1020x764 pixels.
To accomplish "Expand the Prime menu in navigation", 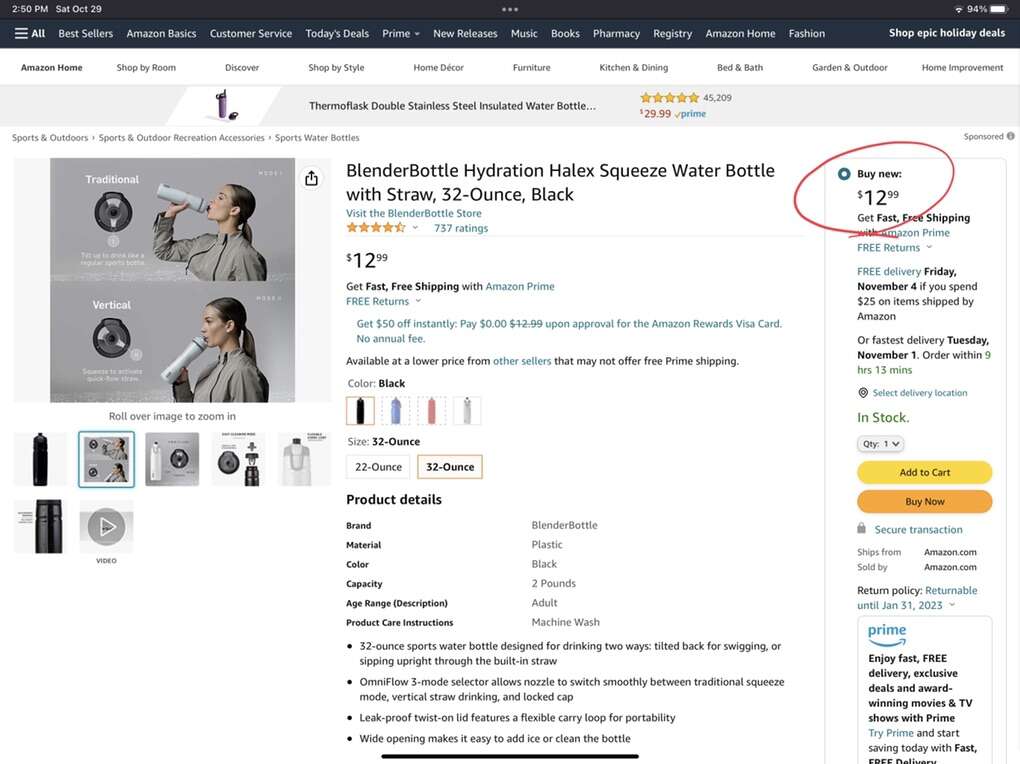I will tap(401, 33).
